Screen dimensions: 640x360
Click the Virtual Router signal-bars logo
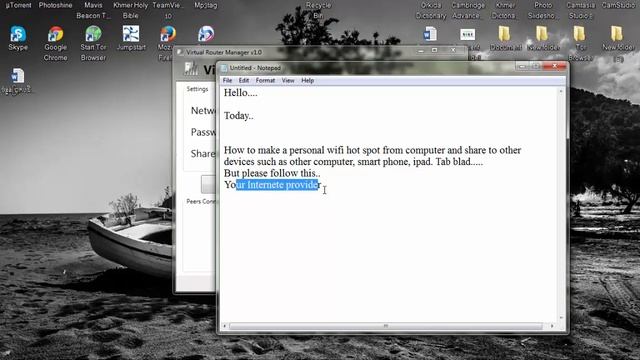(x=191, y=68)
